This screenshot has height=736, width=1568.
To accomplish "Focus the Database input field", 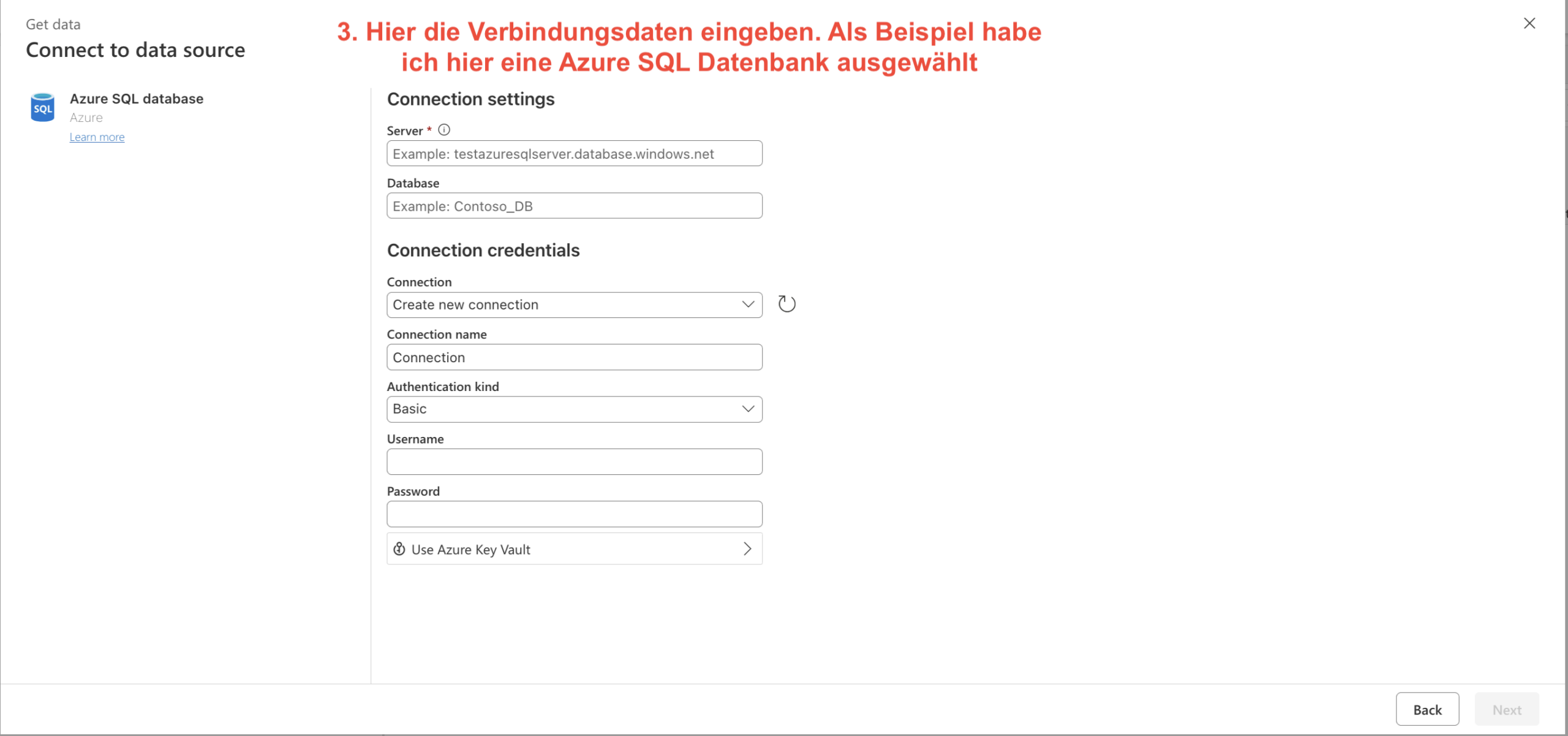I will tap(574, 206).
